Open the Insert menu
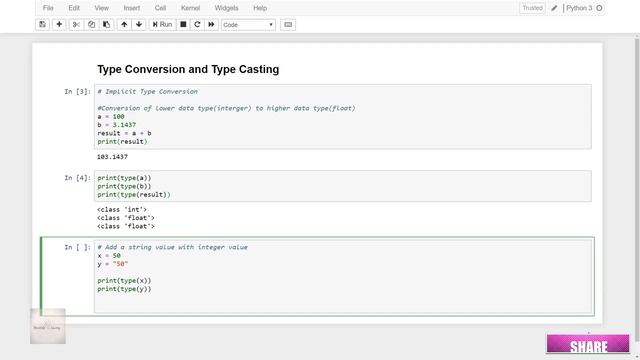Screen dimensions: 640x360 (131, 8)
